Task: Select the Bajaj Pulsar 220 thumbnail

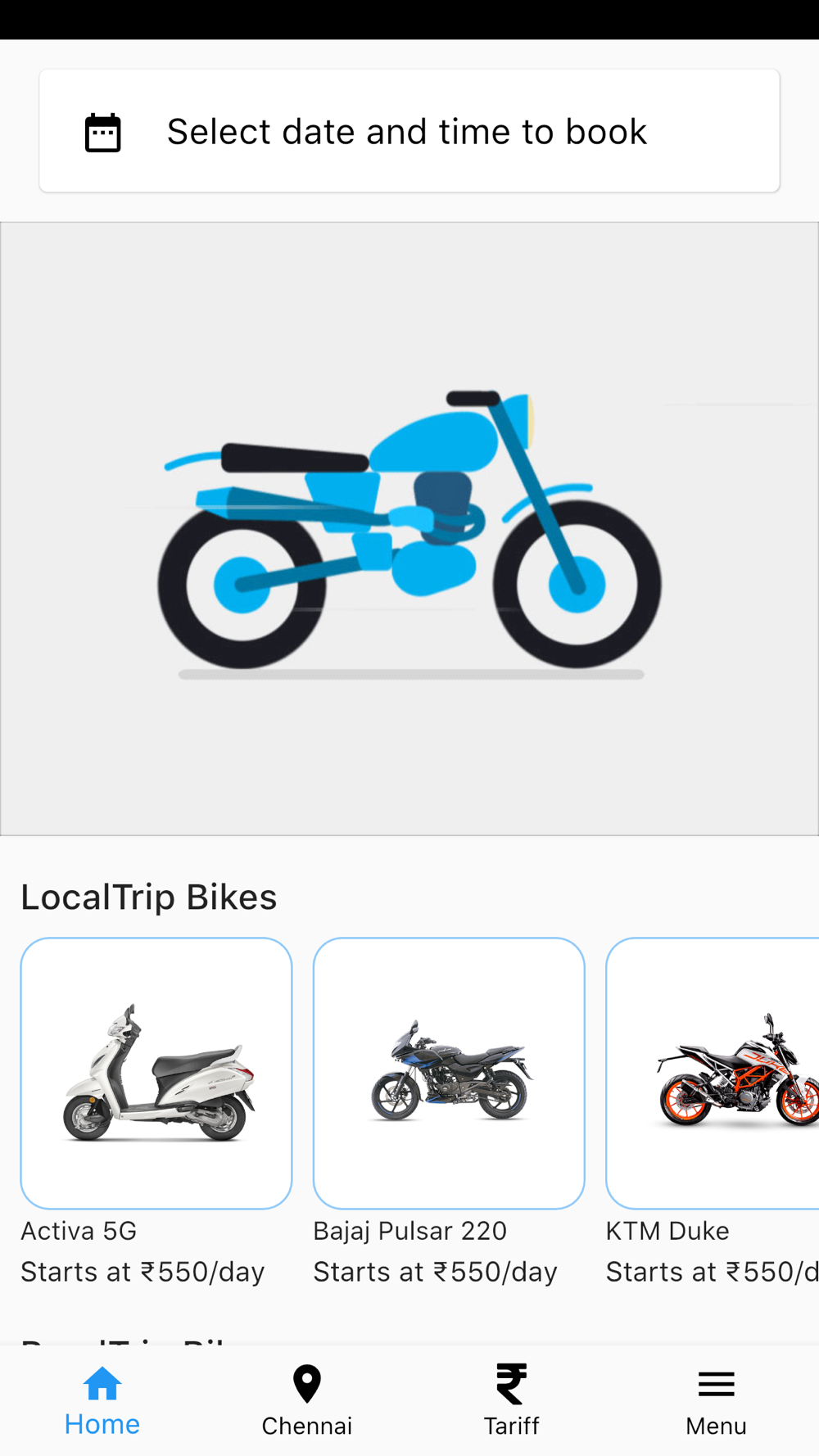Action: tap(449, 1073)
